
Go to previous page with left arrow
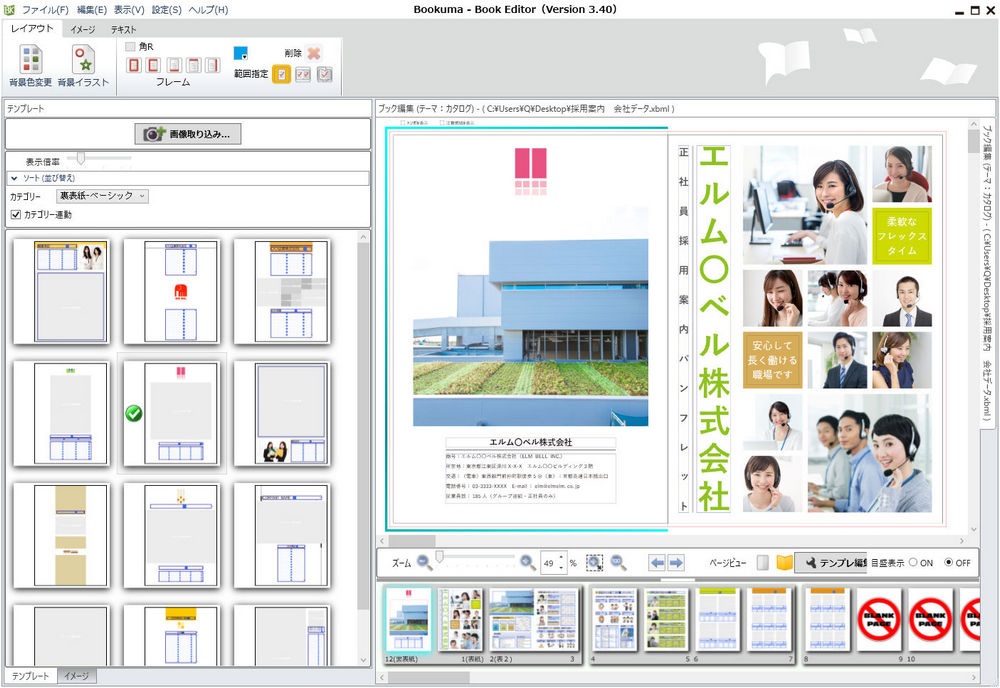657,563
